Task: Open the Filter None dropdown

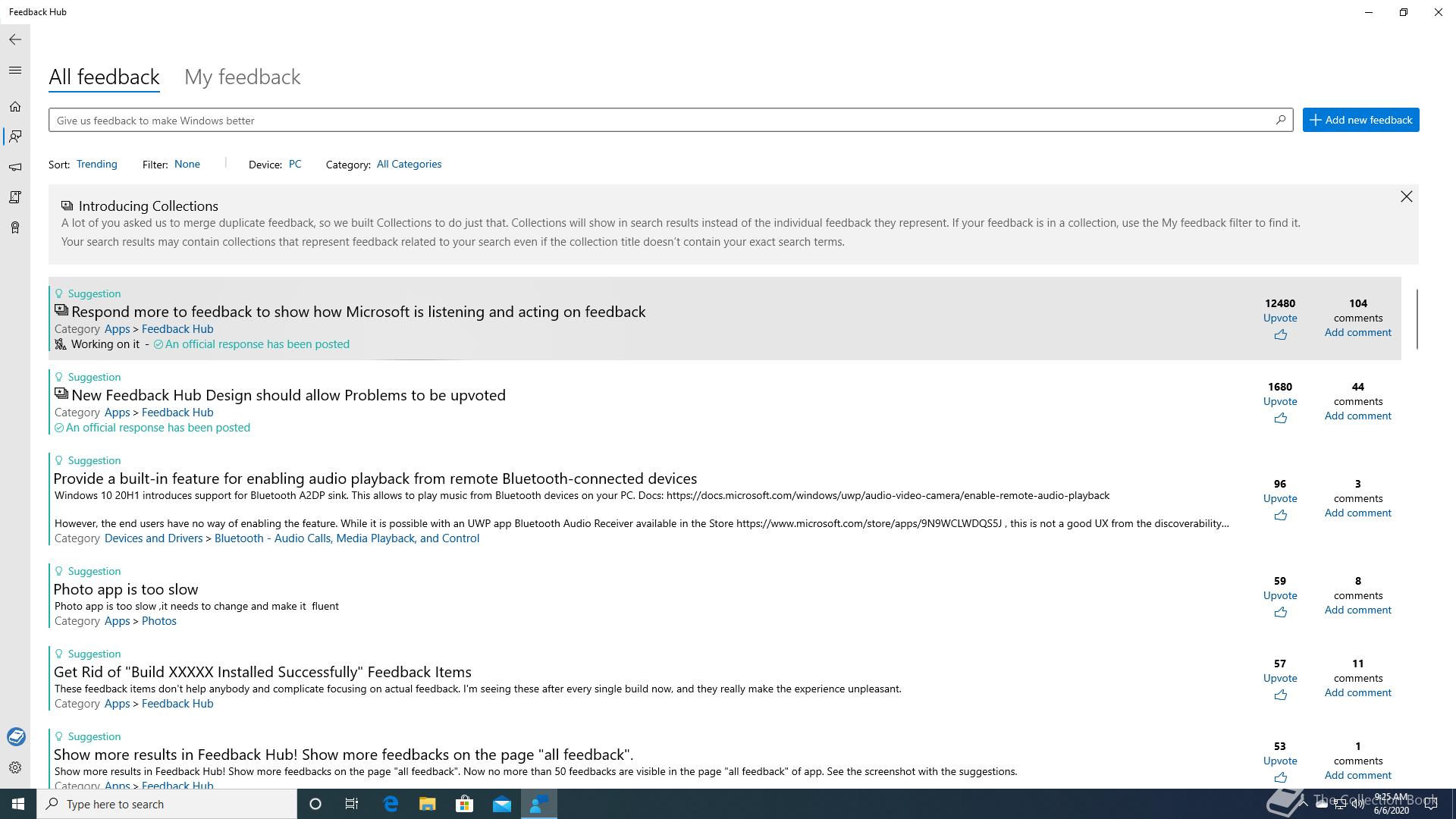Action: pos(187,164)
